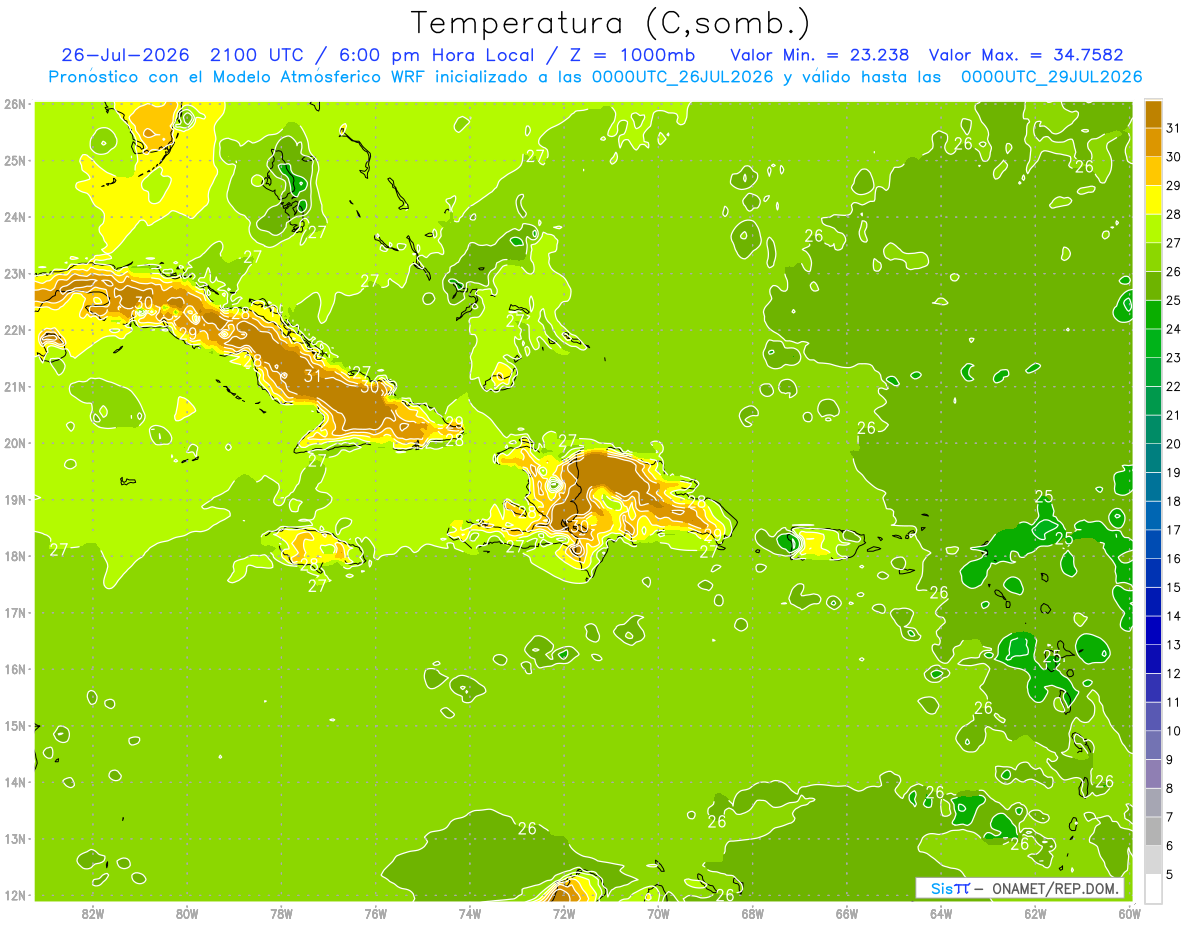Click the "23N" latitude axis label
The image size is (1200, 927).
(15, 273)
